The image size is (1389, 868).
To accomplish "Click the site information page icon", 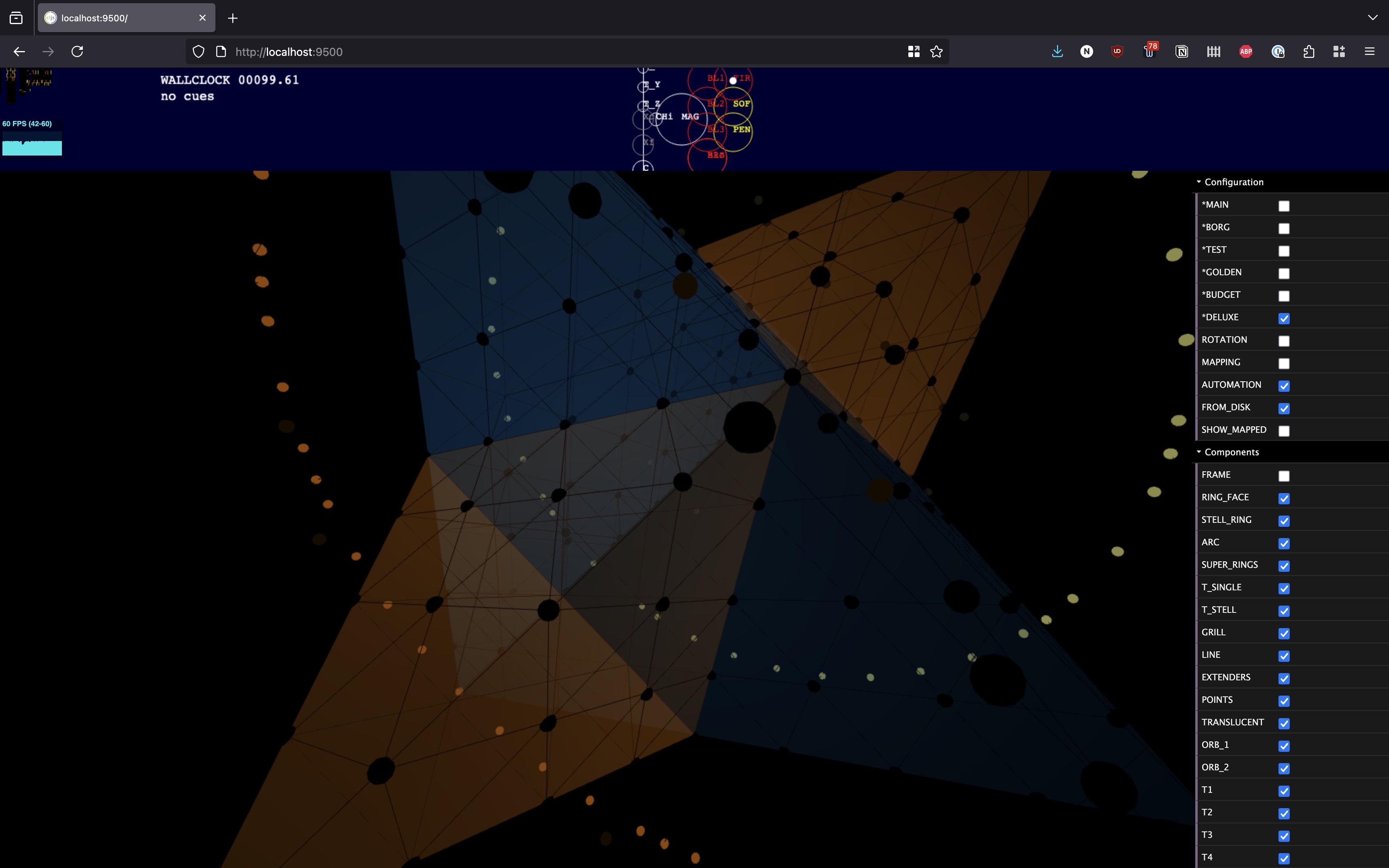I will click(x=221, y=52).
